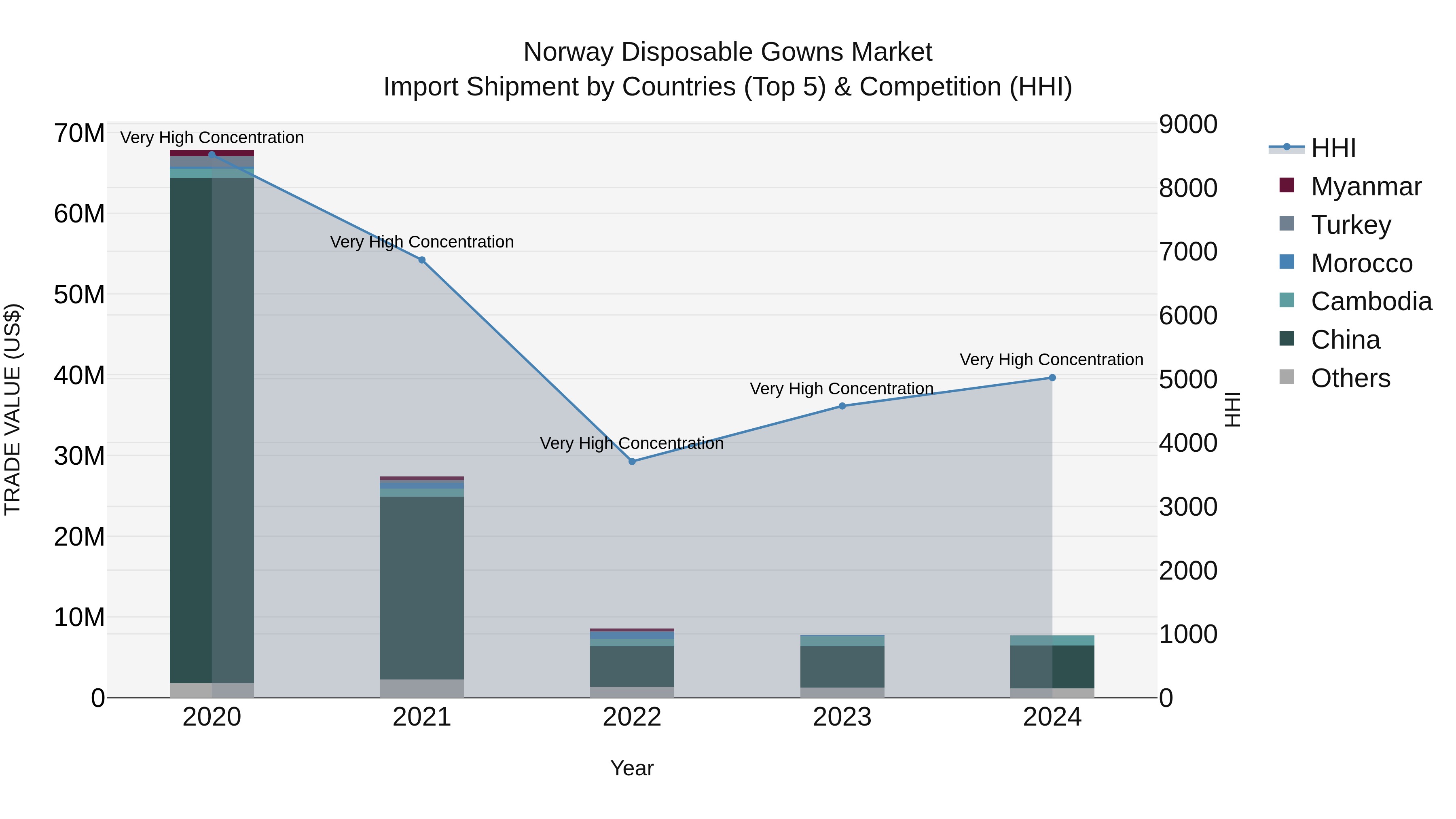
Task: Click the 2022 x-axis label
Action: [x=632, y=717]
